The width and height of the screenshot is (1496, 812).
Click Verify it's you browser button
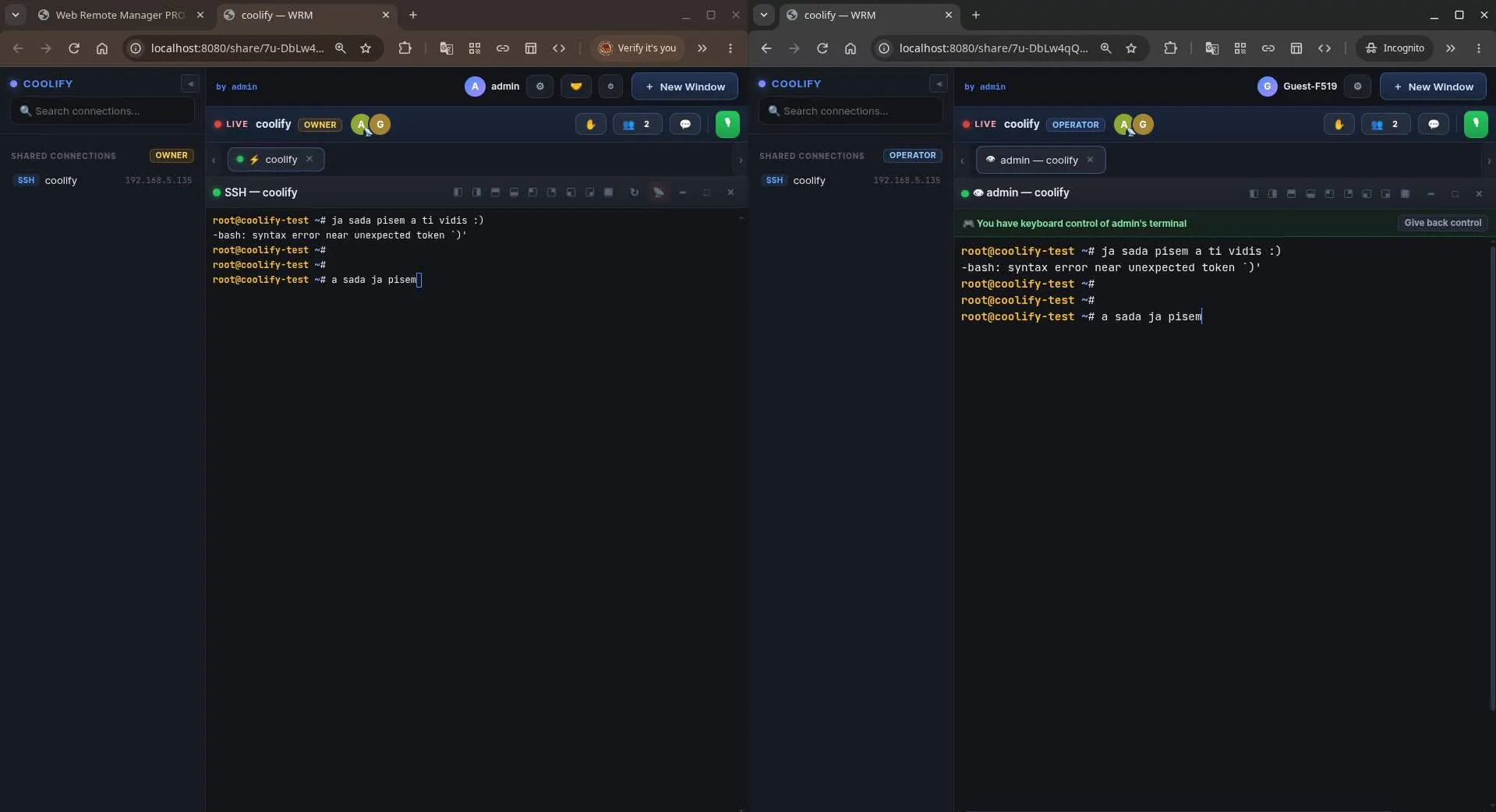[637, 48]
